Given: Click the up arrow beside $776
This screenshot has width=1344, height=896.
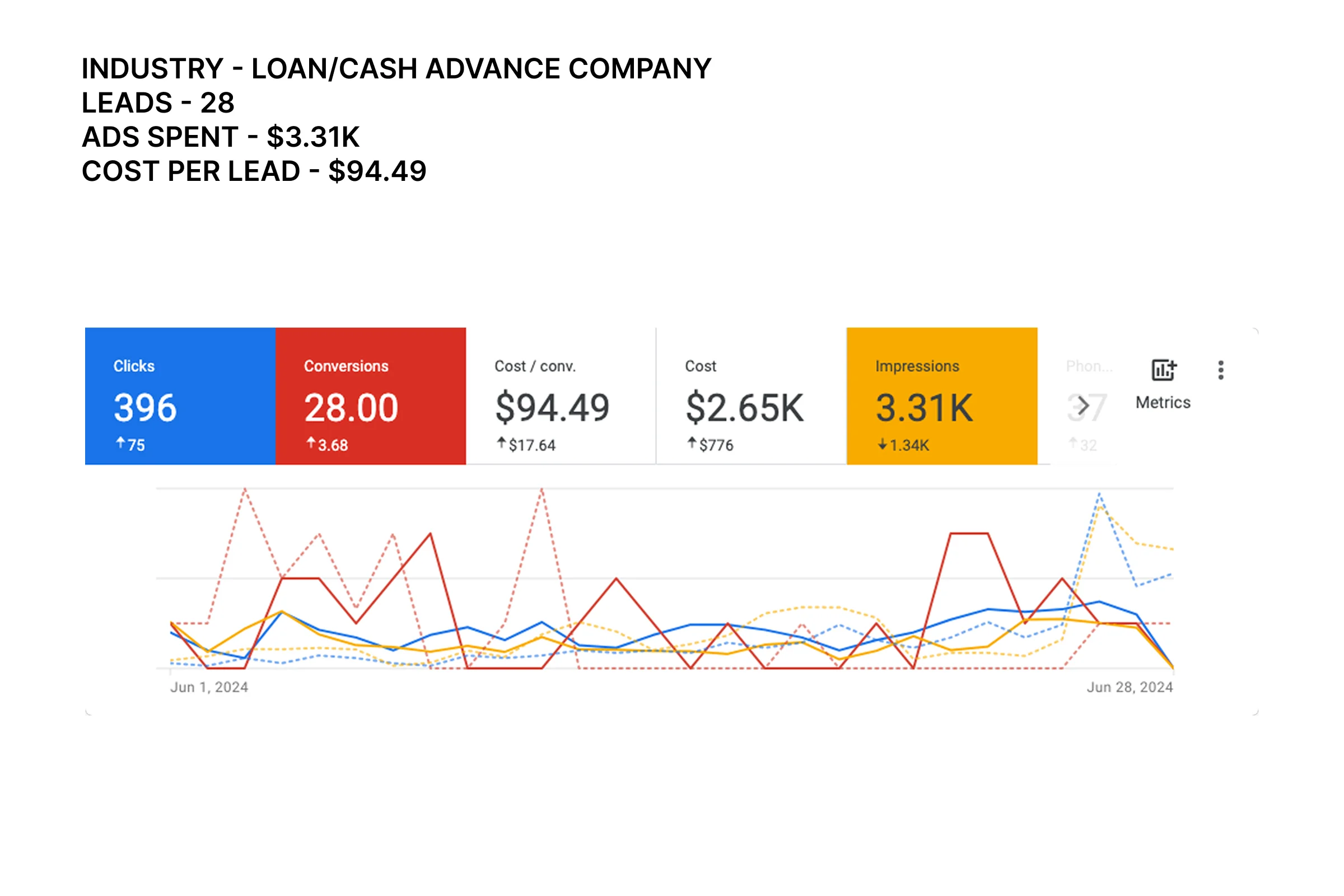Looking at the screenshot, I should tap(692, 442).
